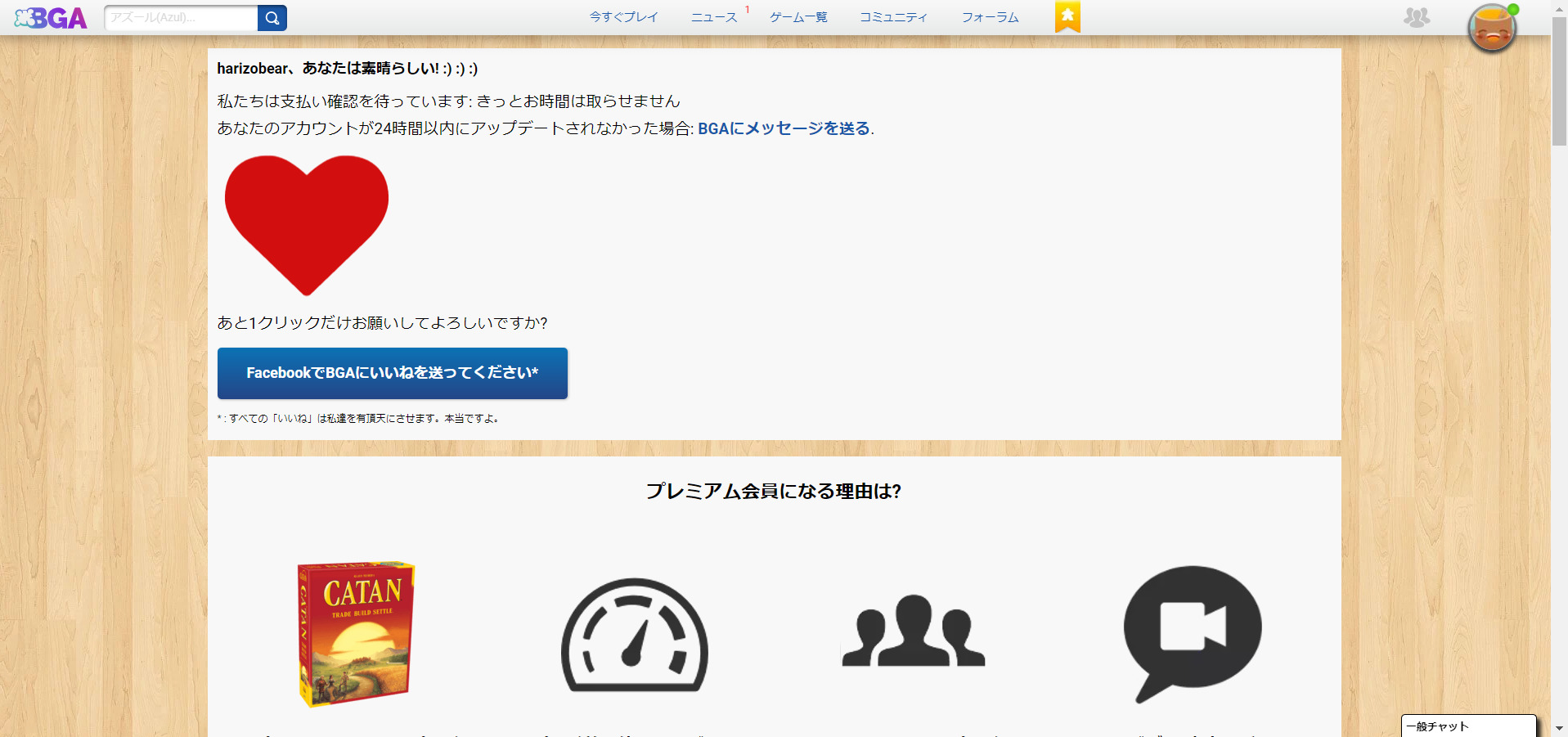Click the speedometer gauge icon
Viewport: 1568px width, 737px height.
pyautogui.click(x=634, y=636)
